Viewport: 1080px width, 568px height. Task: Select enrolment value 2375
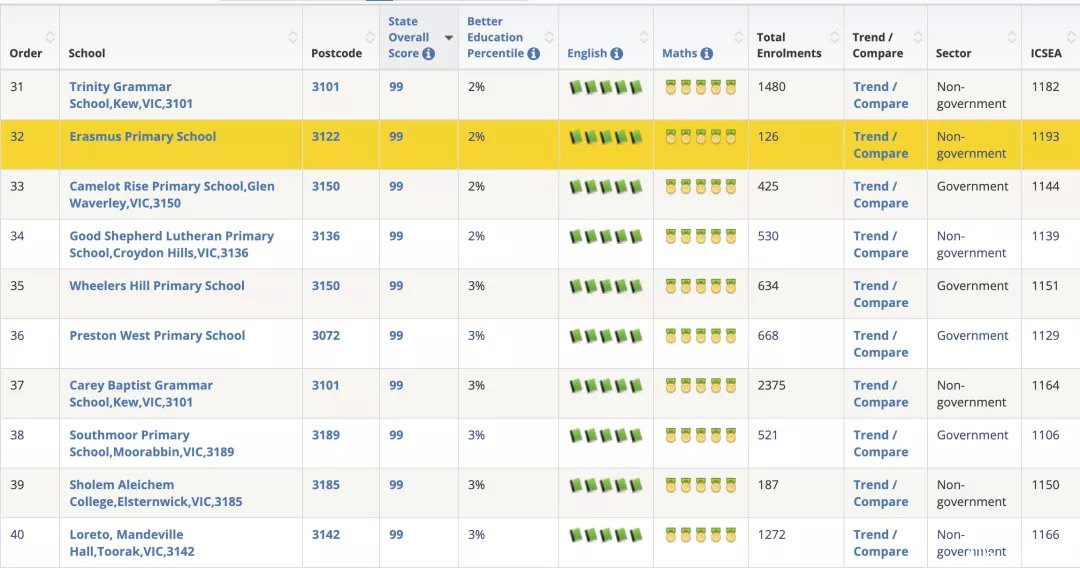(x=771, y=386)
